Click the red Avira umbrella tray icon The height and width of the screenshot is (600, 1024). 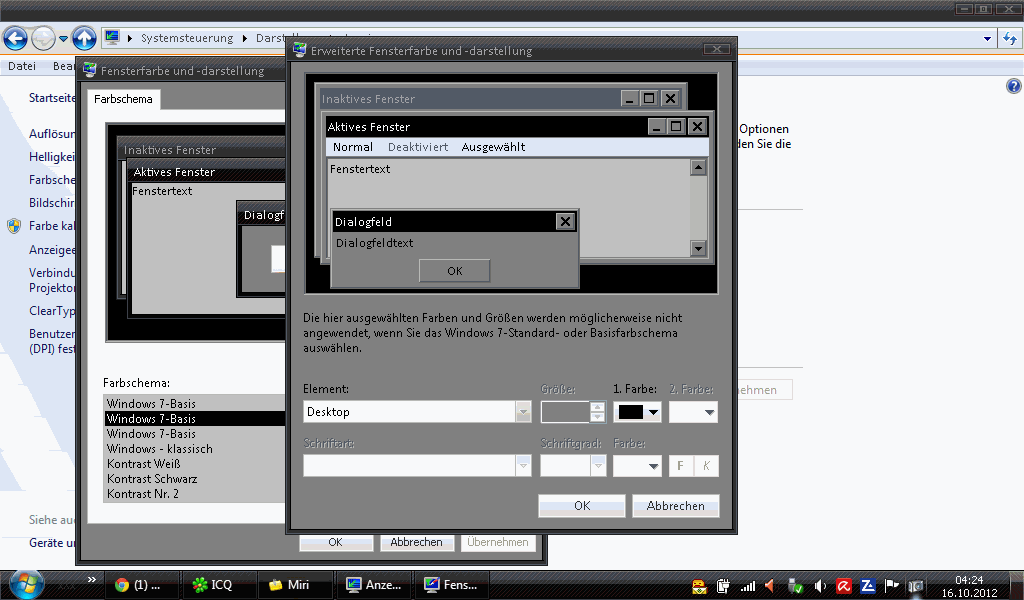tap(844, 586)
